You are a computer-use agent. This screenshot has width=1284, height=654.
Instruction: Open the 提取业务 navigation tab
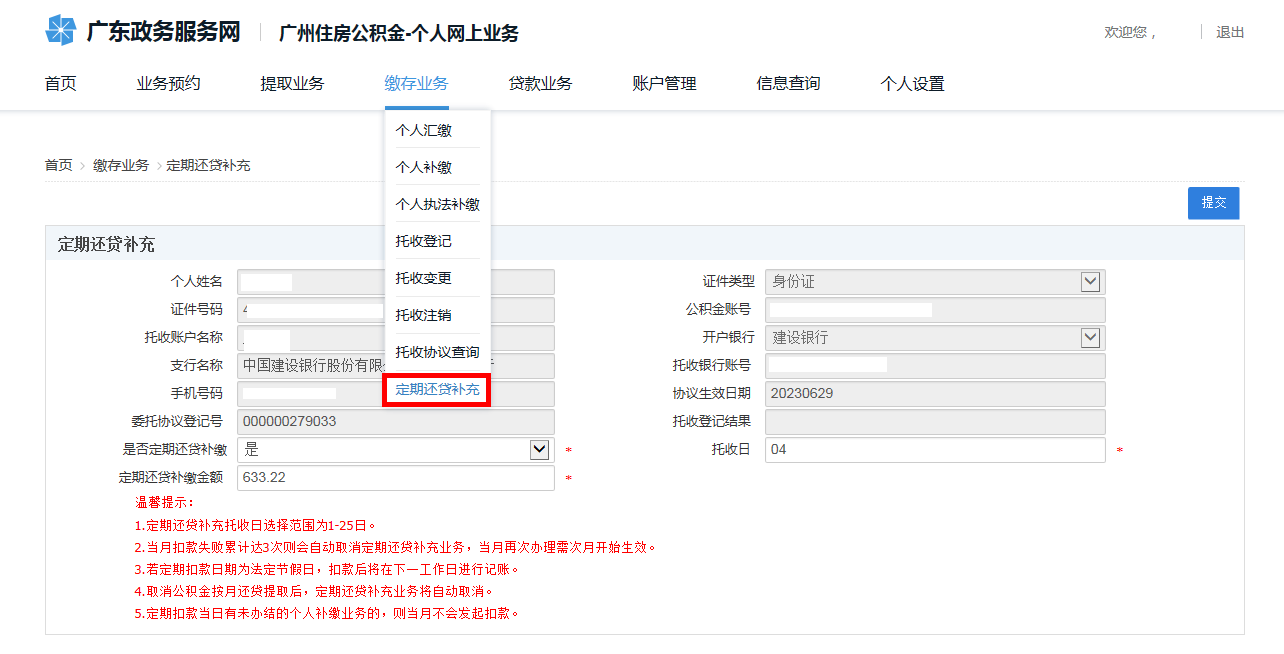292,84
